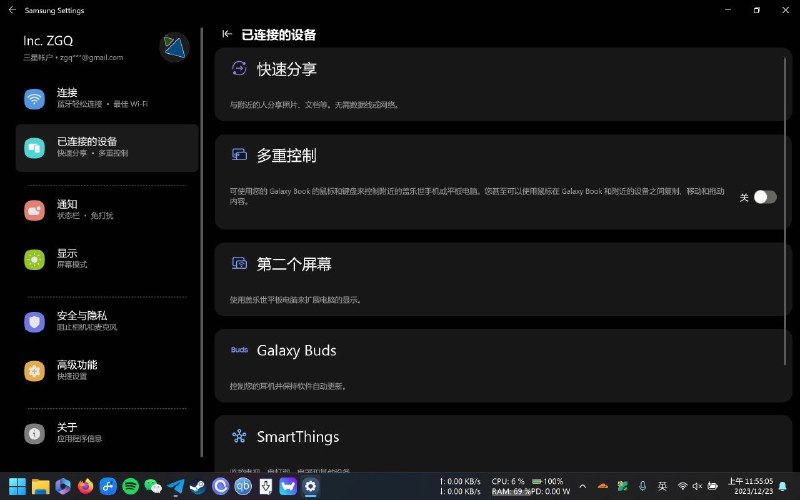The height and width of the screenshot is (500, 800).
Task: Click the 阻止相机和麦克风 subtitle
Action: point(87,327)
